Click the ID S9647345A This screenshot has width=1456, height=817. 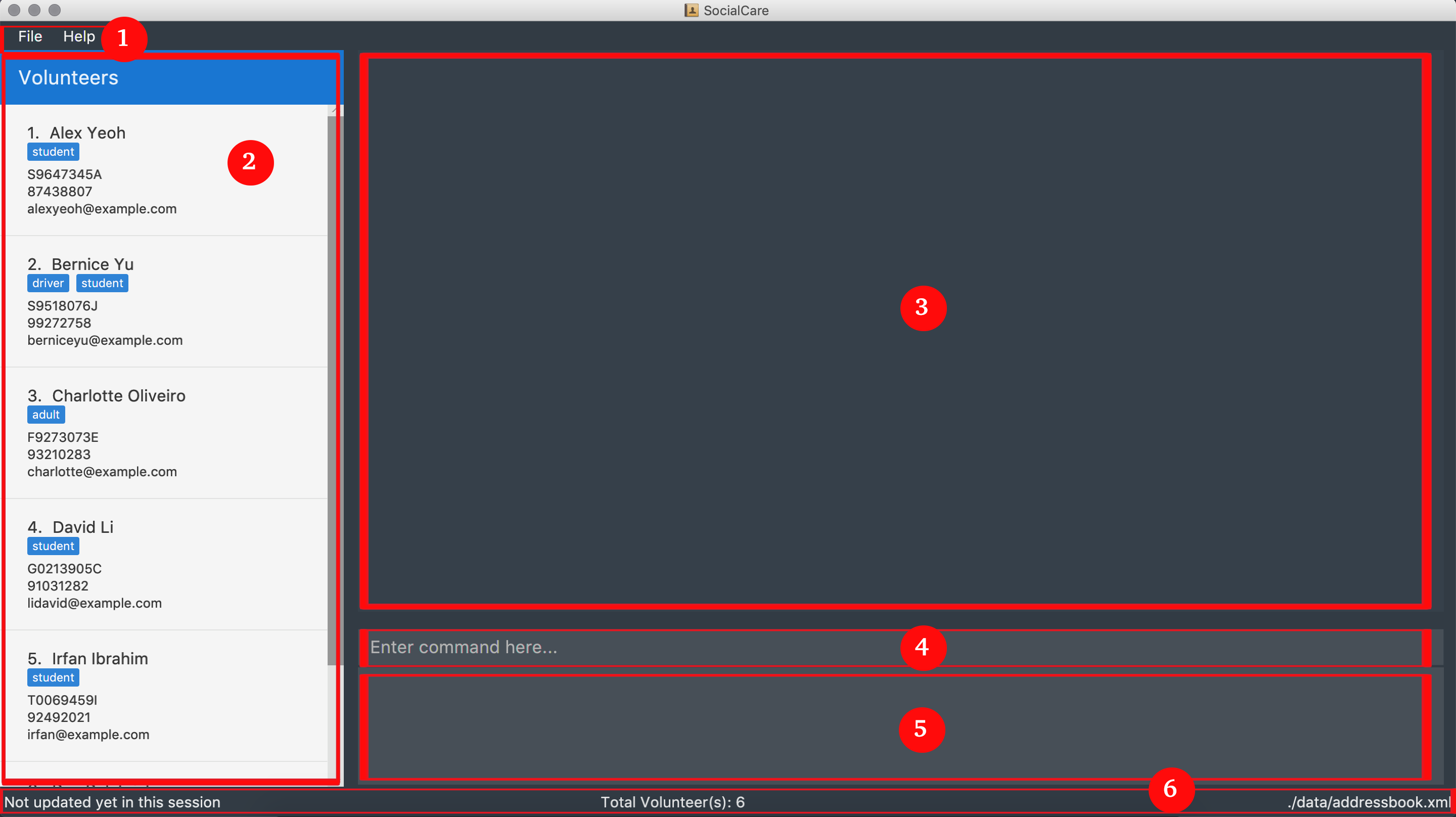point(64,175)
